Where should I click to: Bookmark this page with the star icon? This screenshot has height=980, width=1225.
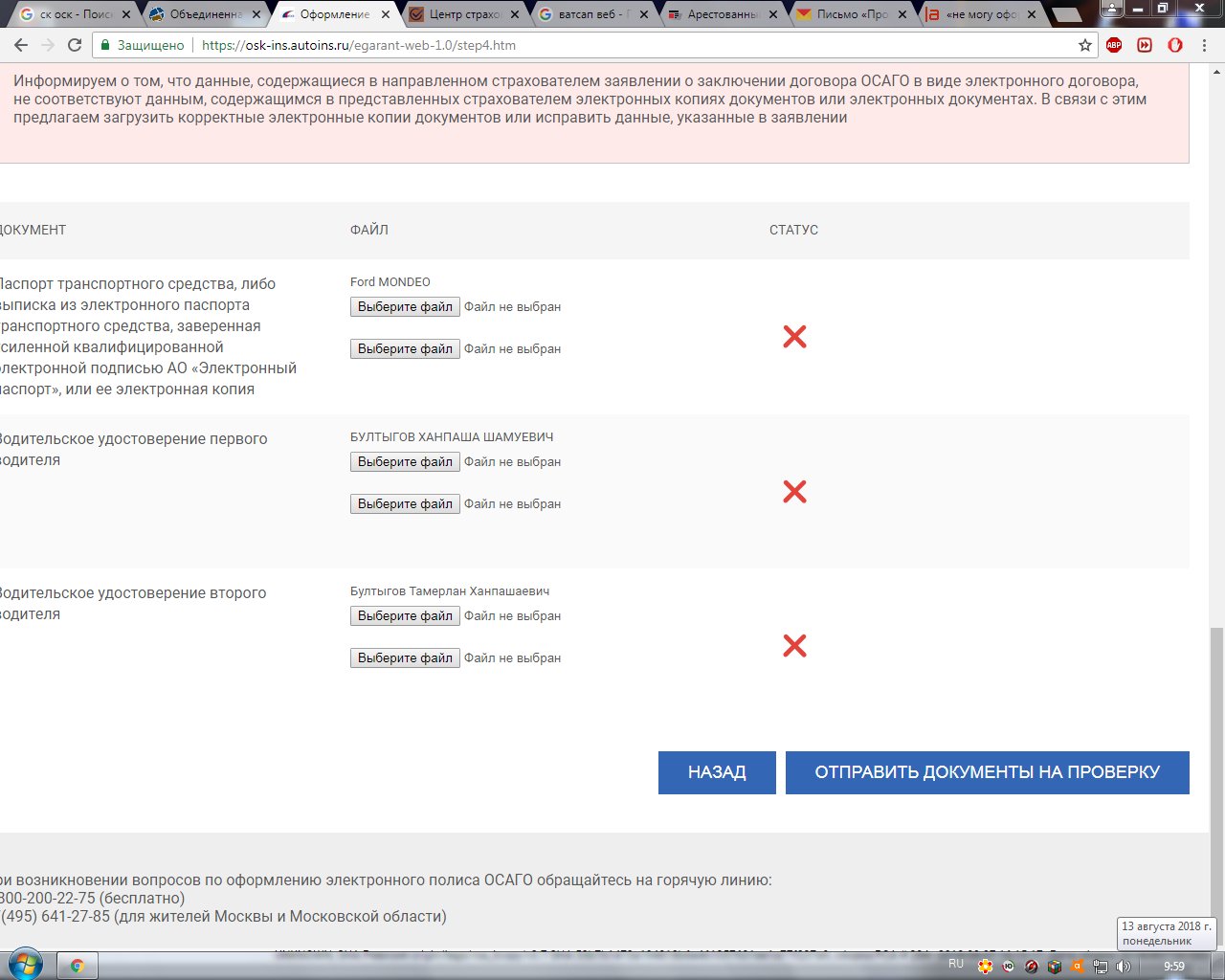pyautogui.click(x=1084, y=45)
